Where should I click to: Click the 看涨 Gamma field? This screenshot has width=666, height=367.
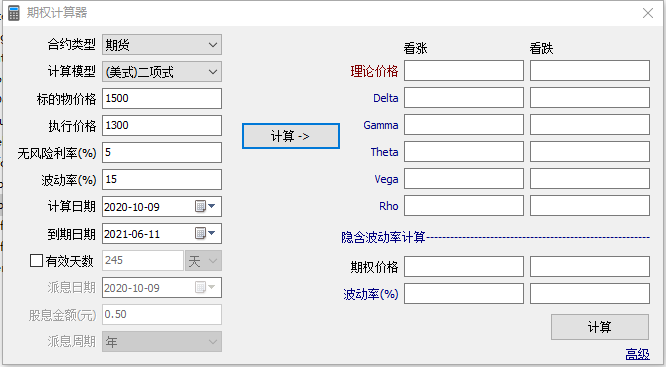[x=464, y=124]
